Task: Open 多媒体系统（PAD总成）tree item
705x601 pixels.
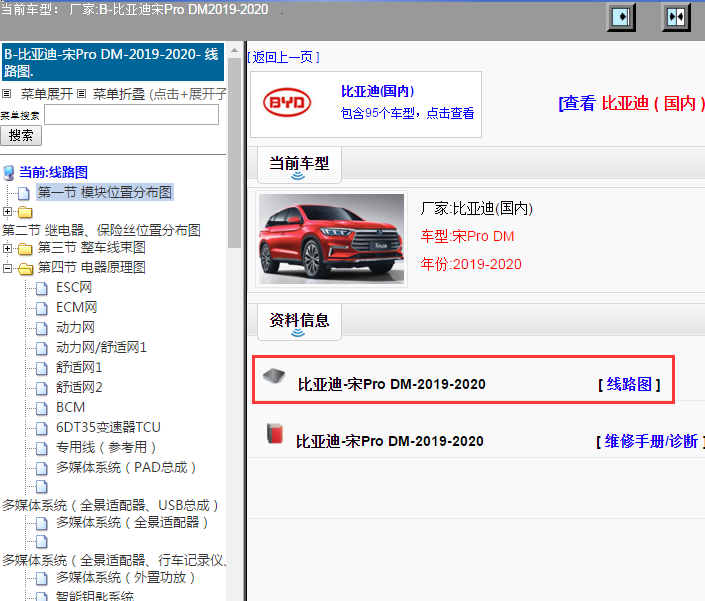Action: click(x=127, y=467)
